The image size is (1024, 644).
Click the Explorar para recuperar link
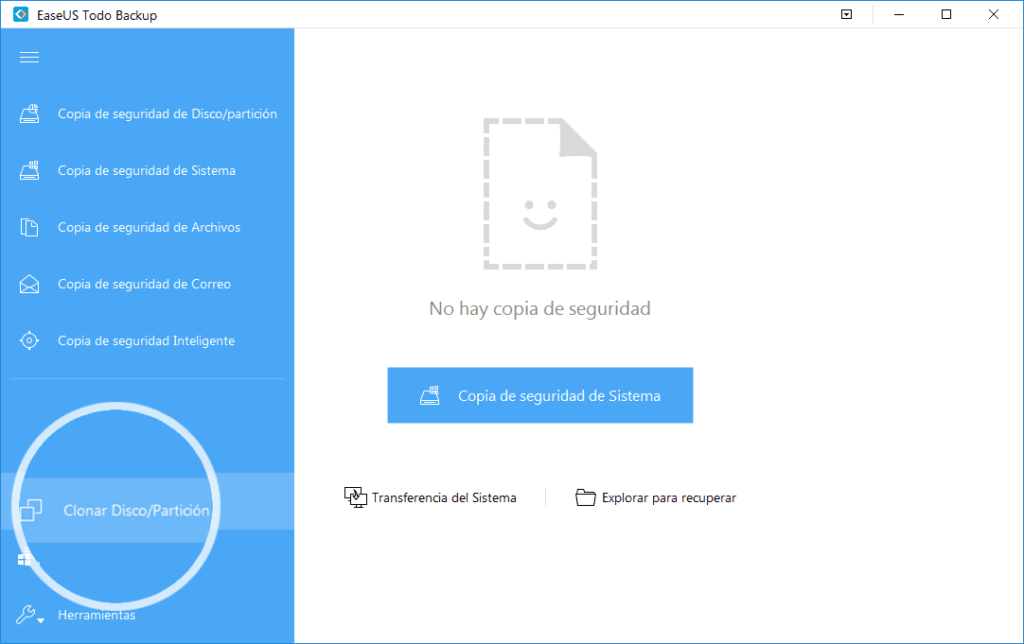pyautogui.click(x=668, y=497)
